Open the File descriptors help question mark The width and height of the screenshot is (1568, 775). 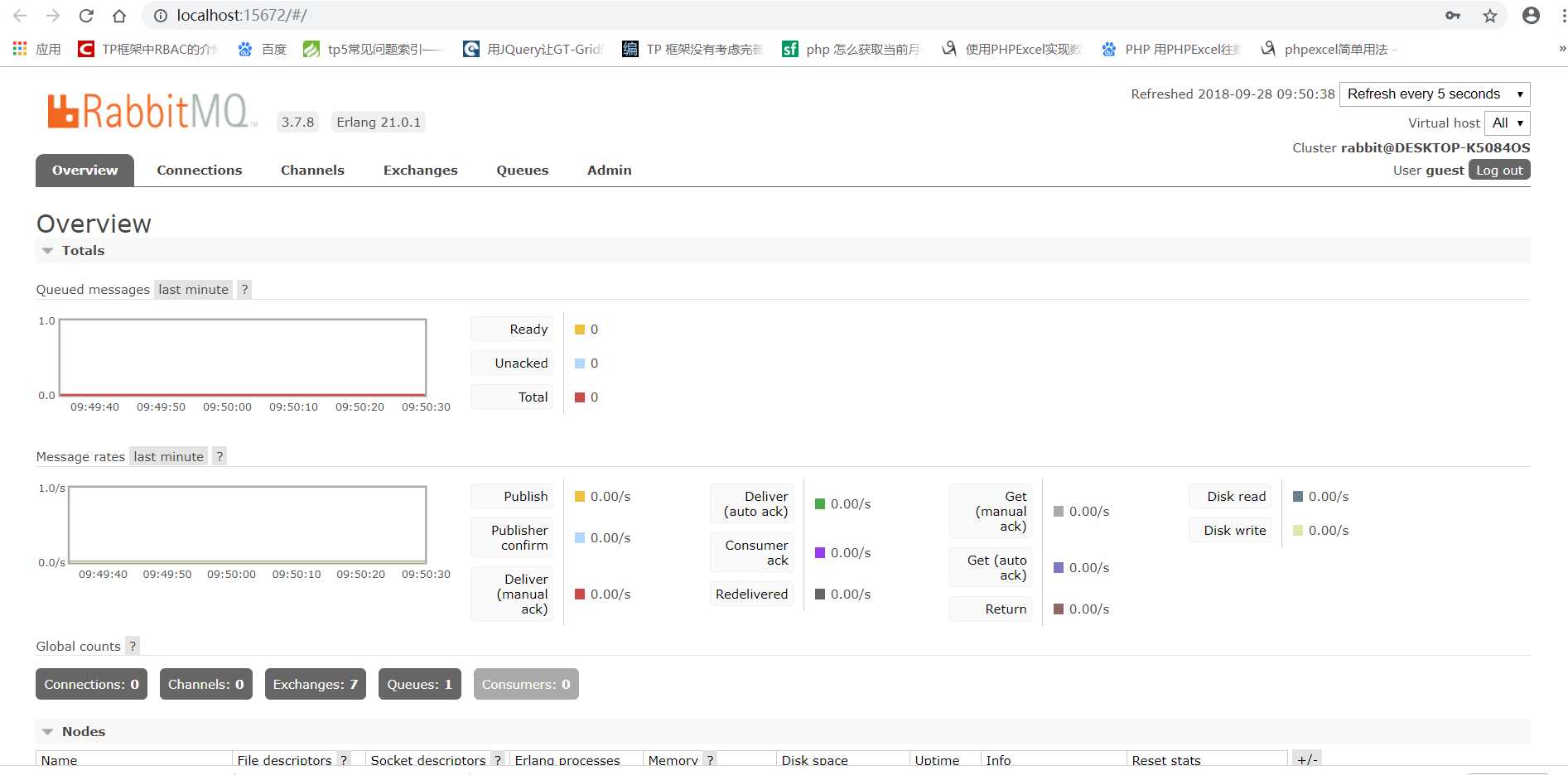coord(344,759)
